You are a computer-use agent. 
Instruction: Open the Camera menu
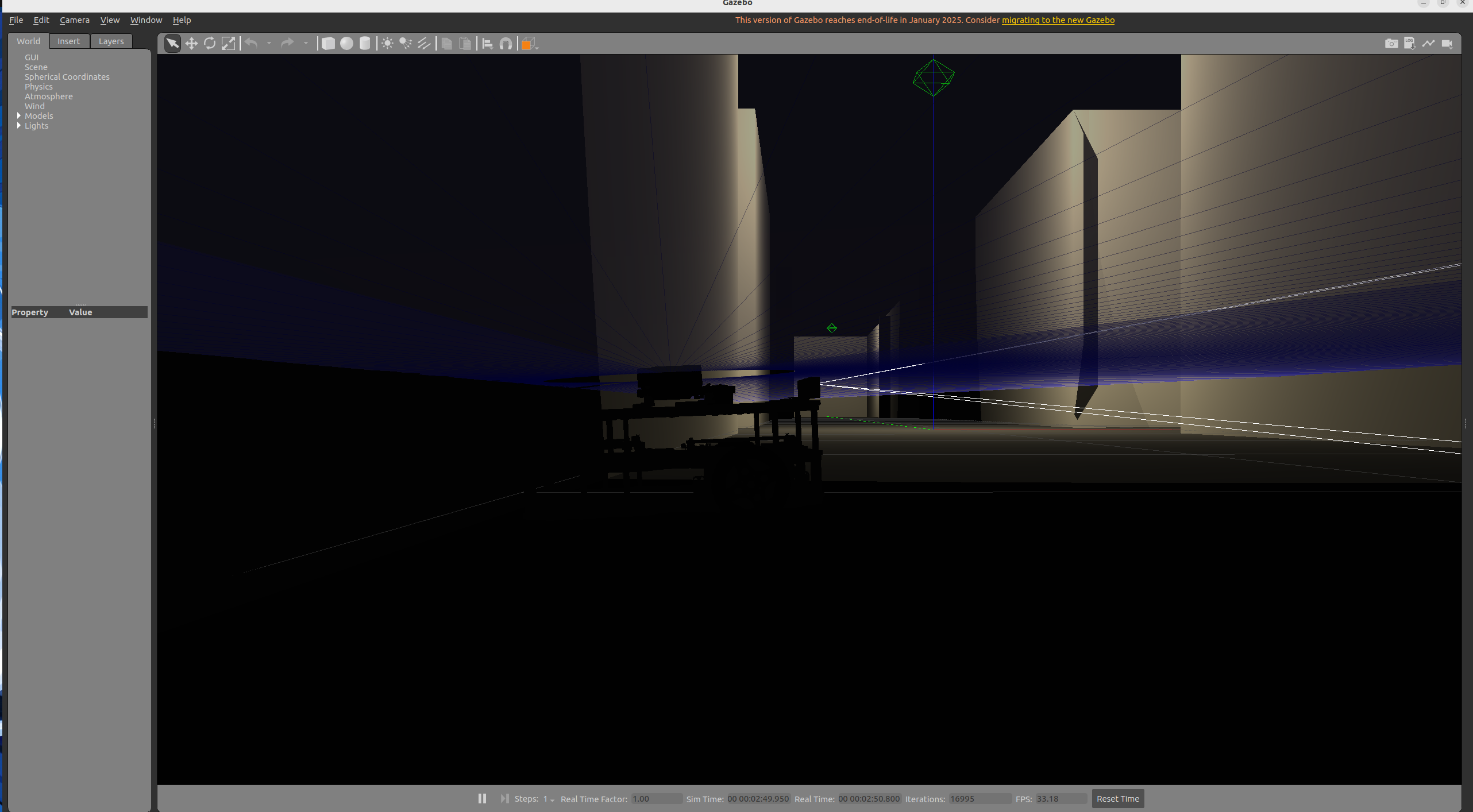coord(75,20)
